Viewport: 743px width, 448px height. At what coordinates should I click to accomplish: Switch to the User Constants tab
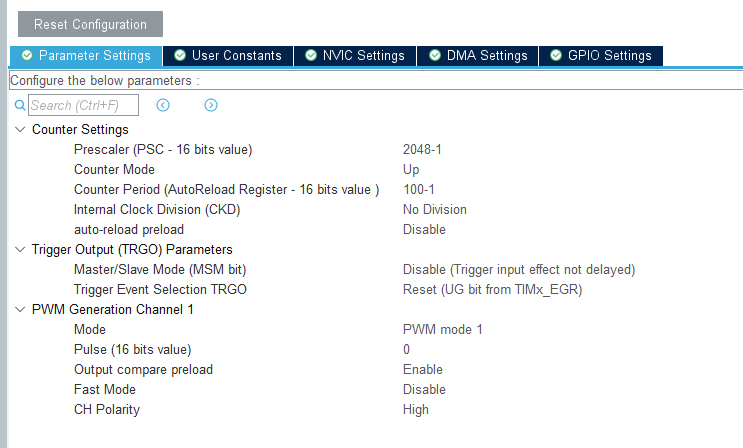(x=229, y=56)
